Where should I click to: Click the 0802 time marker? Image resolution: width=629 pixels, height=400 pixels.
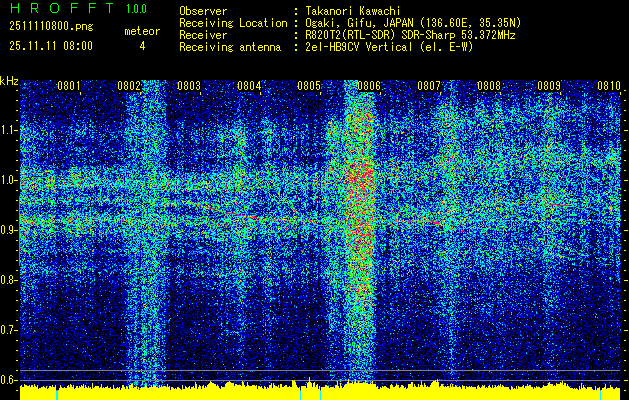click(x=129, y=85)
